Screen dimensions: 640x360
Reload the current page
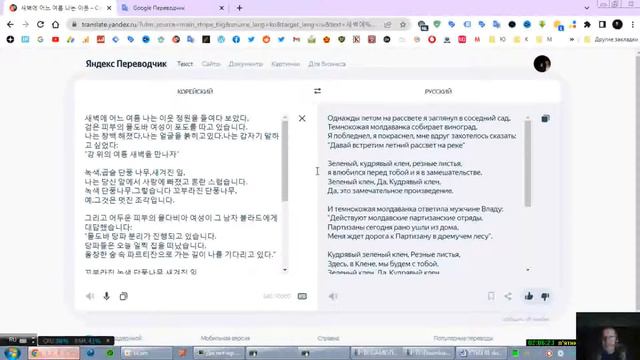[40, 24]
